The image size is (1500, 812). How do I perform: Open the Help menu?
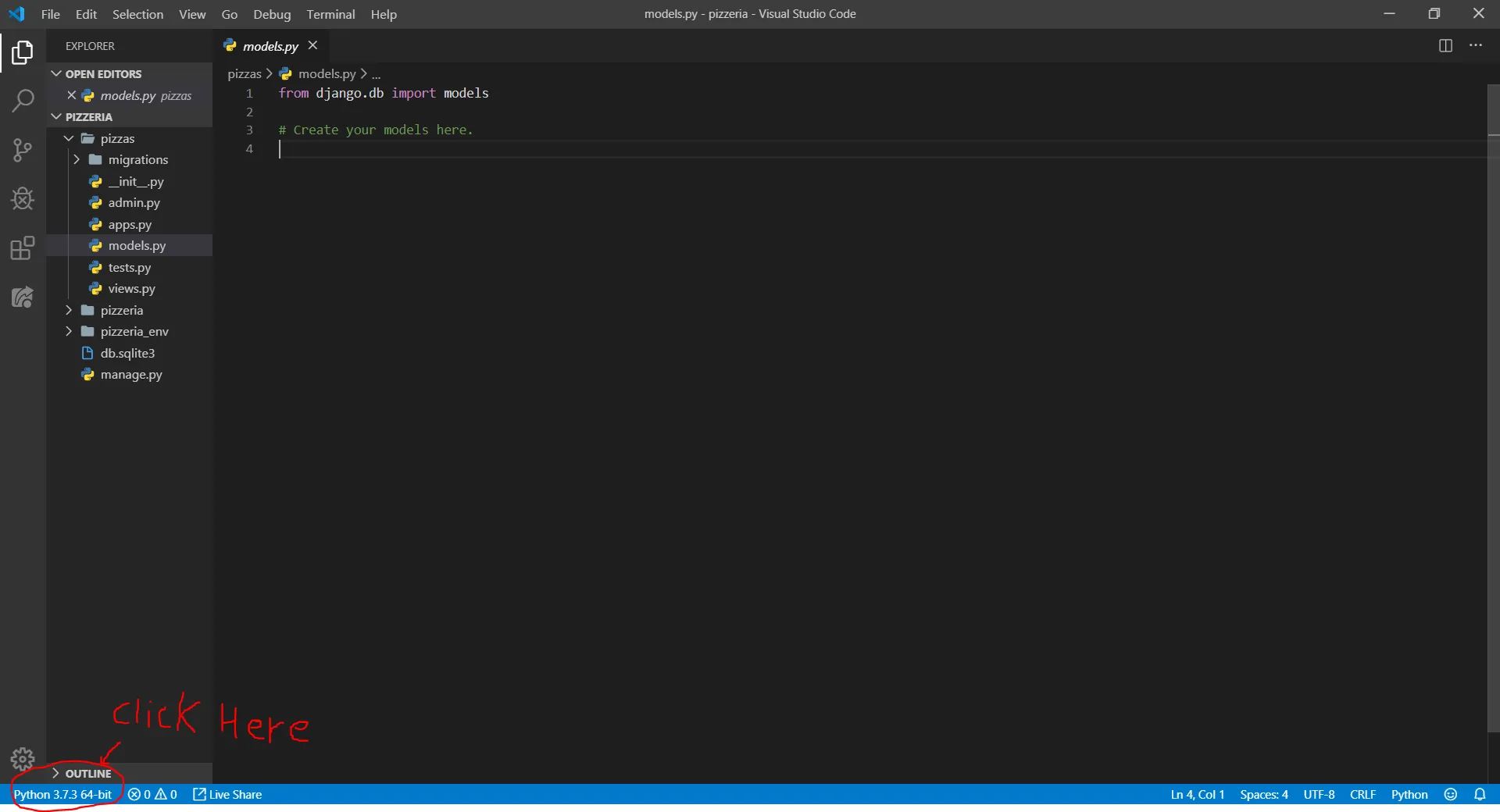[x=384, y=14]
